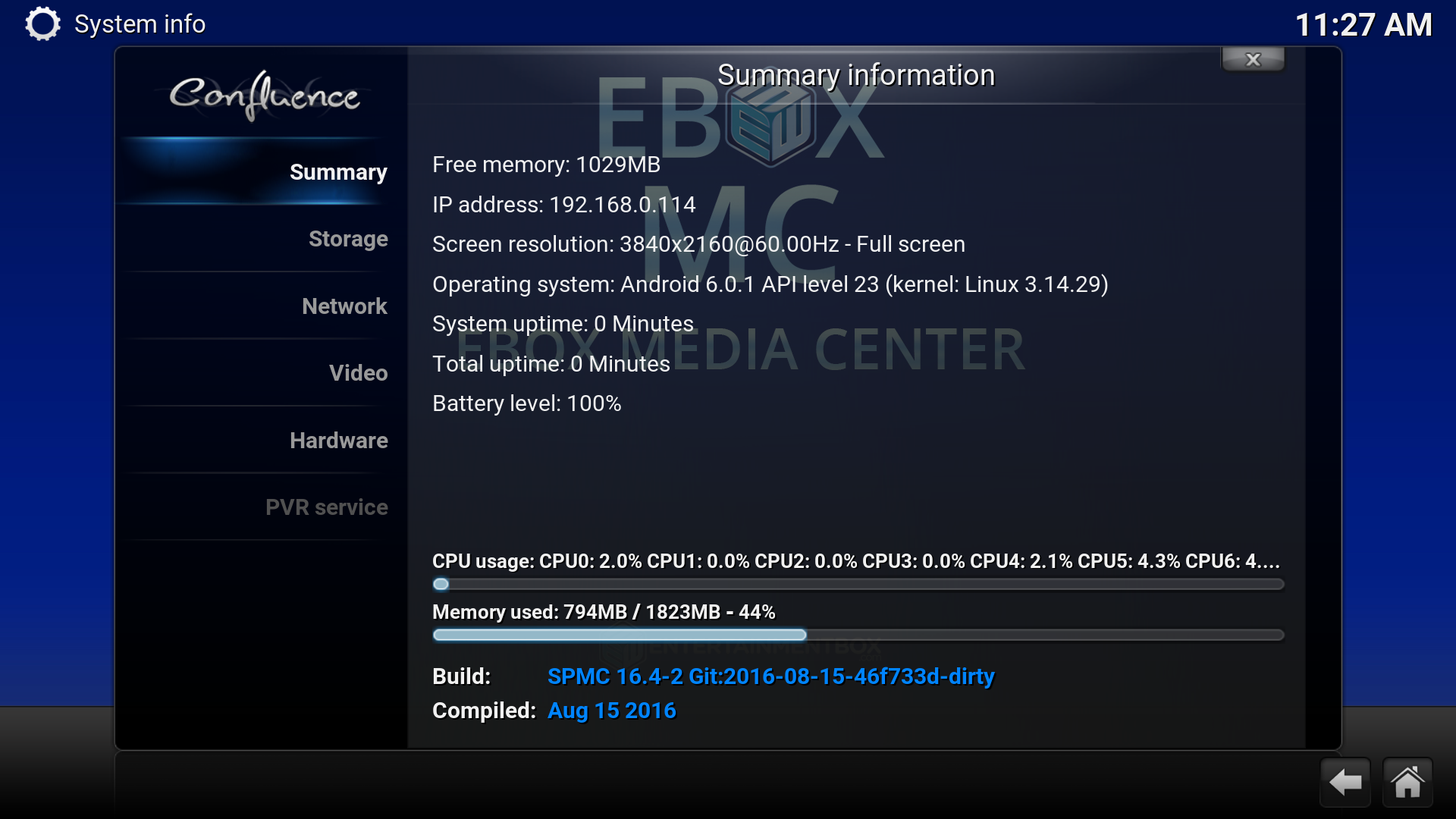This screenshot has height=819, width=1456.
Task: Click the clock showing 11:27 AM
Action: [1363, 25]
